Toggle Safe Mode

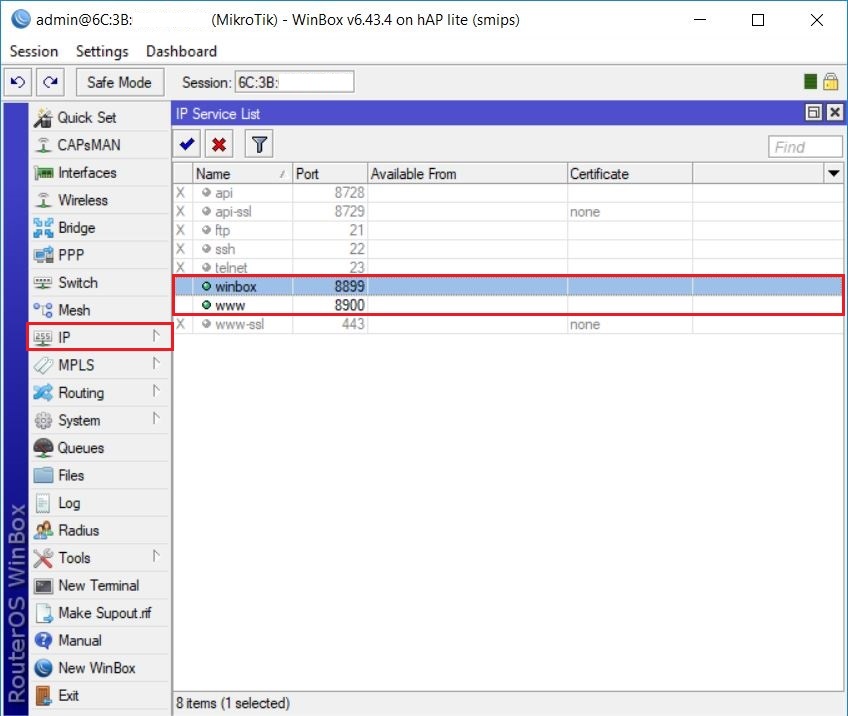click(120, 82)
